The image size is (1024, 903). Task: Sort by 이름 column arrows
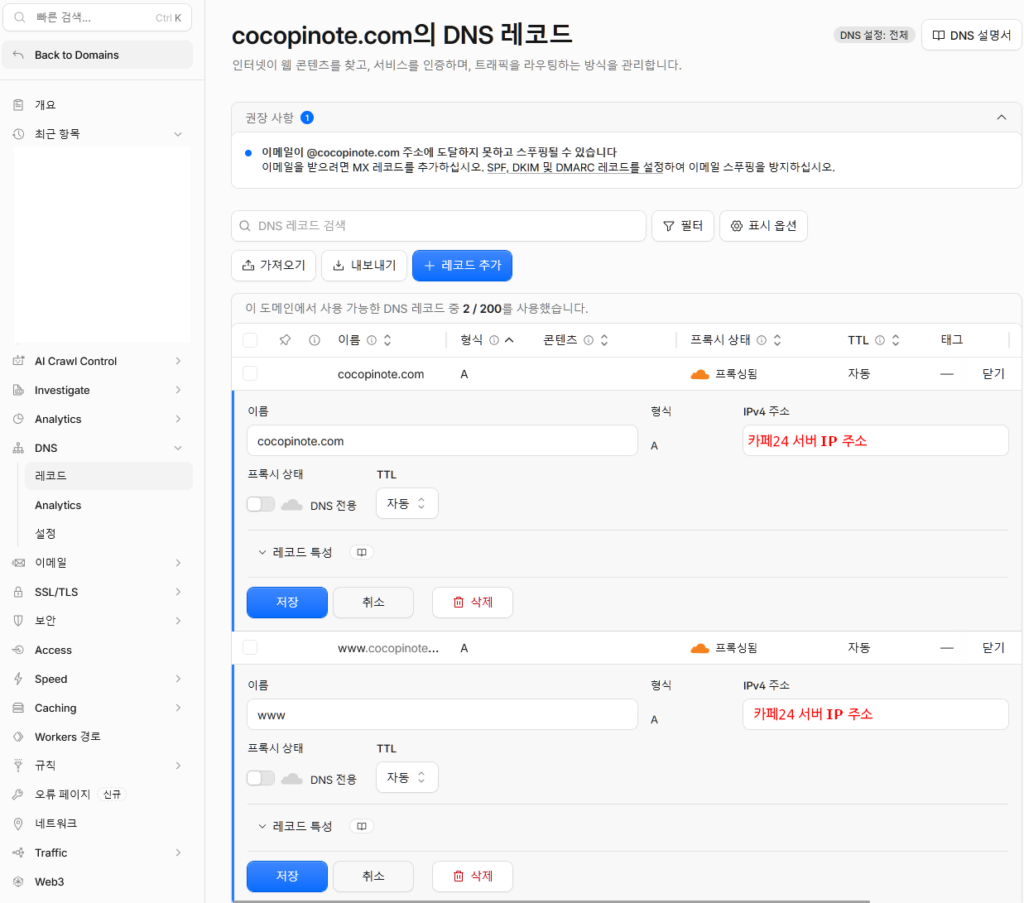(387, 340)
